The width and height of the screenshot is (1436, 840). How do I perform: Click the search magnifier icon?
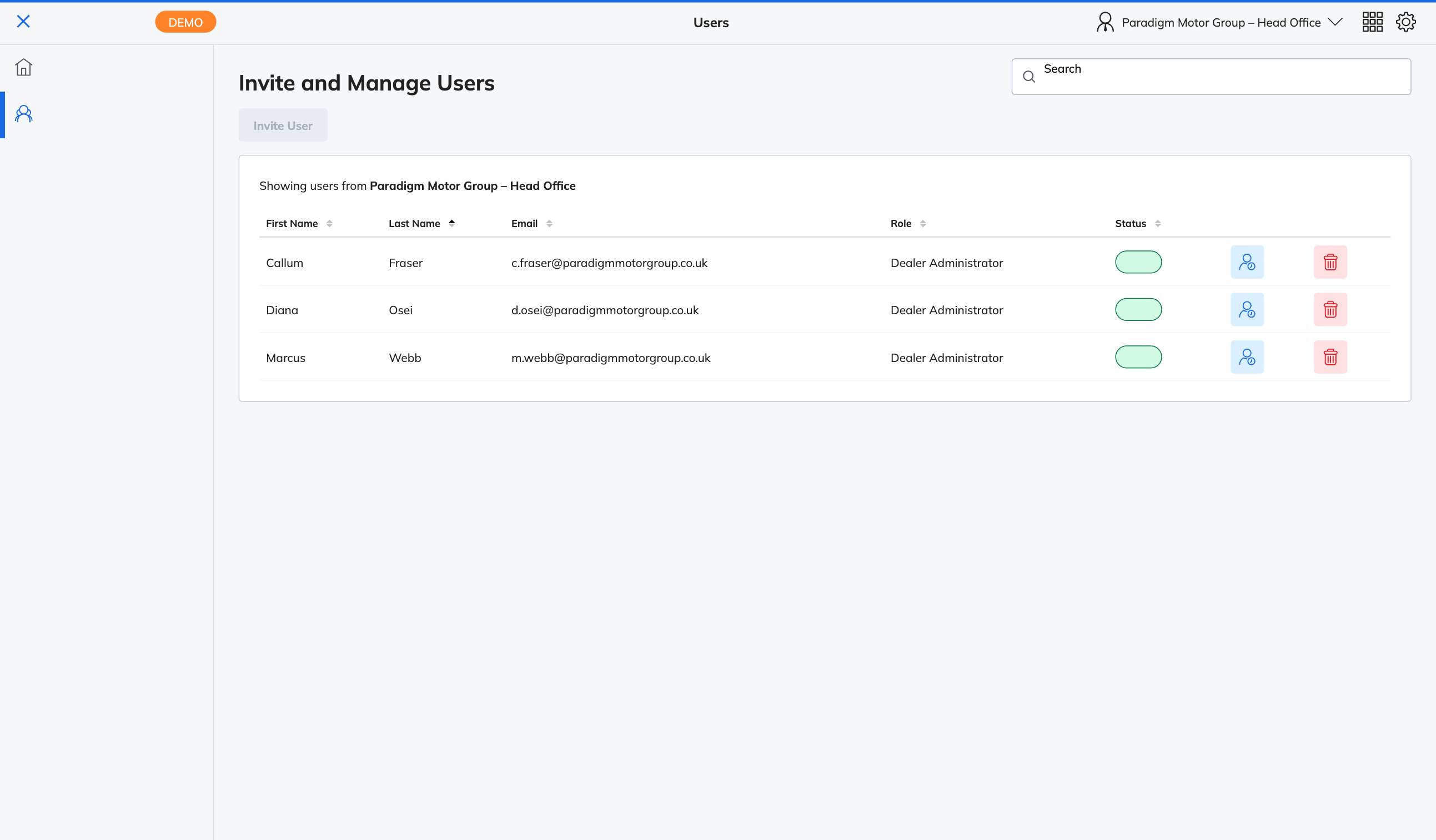pyautogui.click(x=1028, y=77)
